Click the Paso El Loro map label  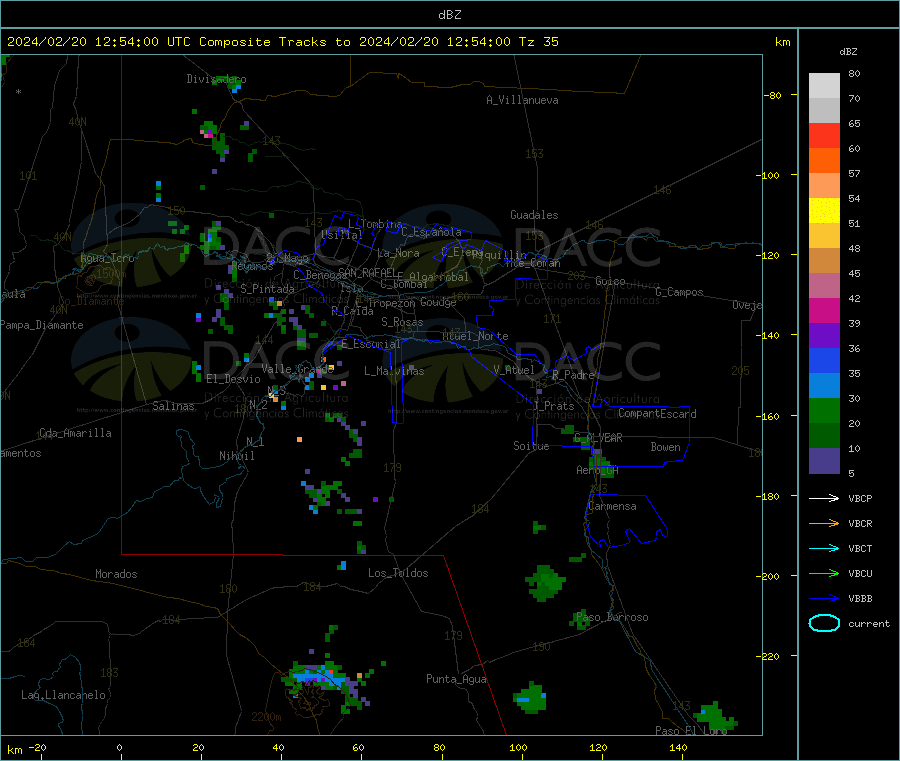[x=691, y=731]
